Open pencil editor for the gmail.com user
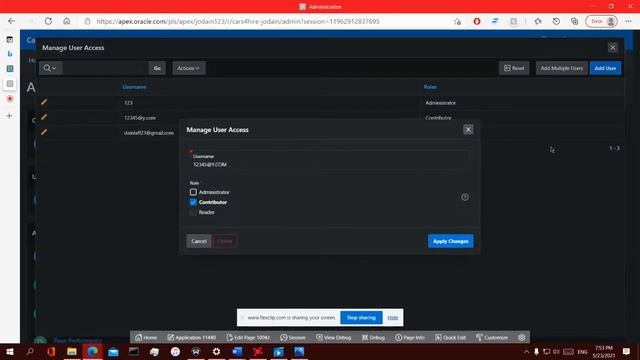640x360 pixels. (44, 132)
